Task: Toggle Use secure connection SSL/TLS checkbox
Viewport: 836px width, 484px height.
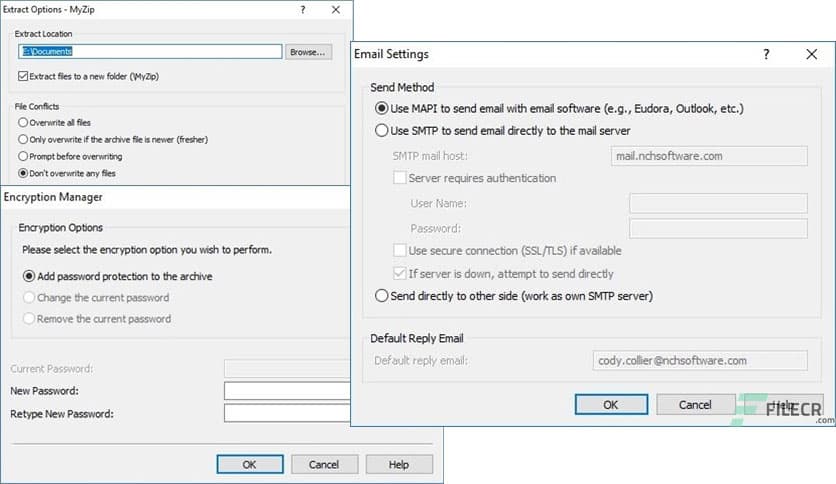Action: tap(399, 250)
